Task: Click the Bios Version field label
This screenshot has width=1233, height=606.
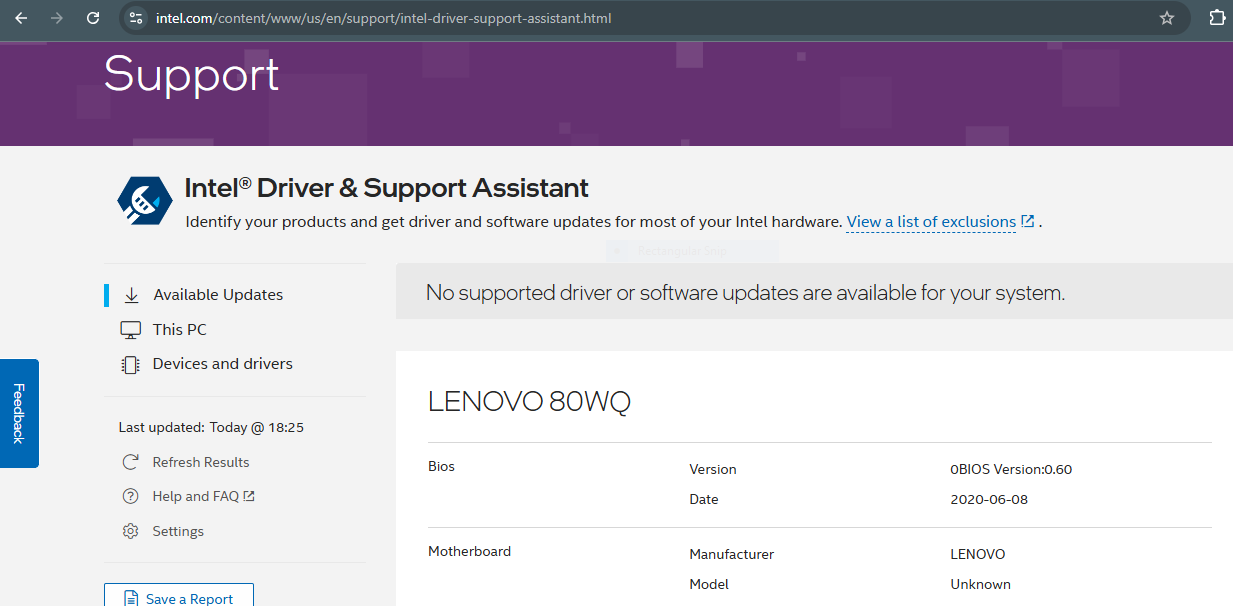Action: pyautogui.click(x=713, y=469)
